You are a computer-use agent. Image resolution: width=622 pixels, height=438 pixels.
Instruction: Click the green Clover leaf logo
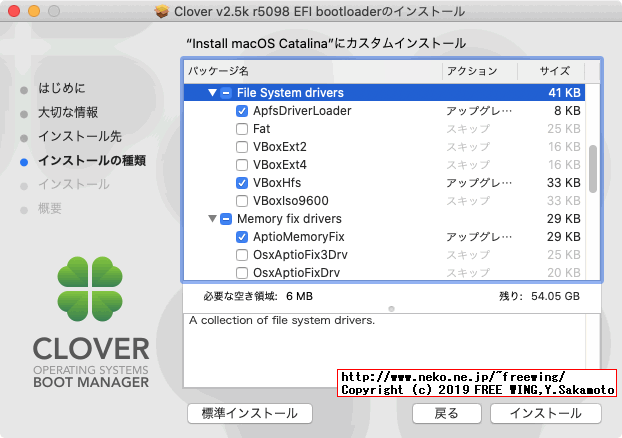point(90,289)
